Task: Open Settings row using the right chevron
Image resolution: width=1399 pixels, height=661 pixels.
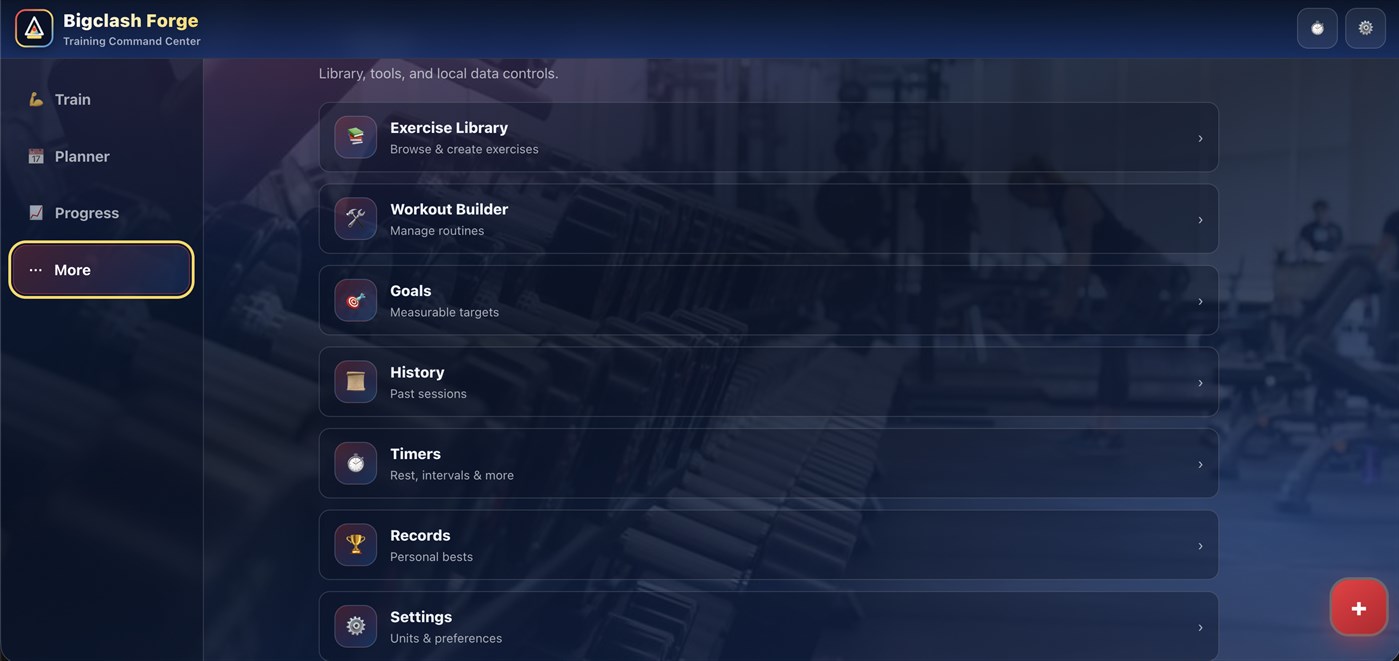Action: click(1200, 627)
